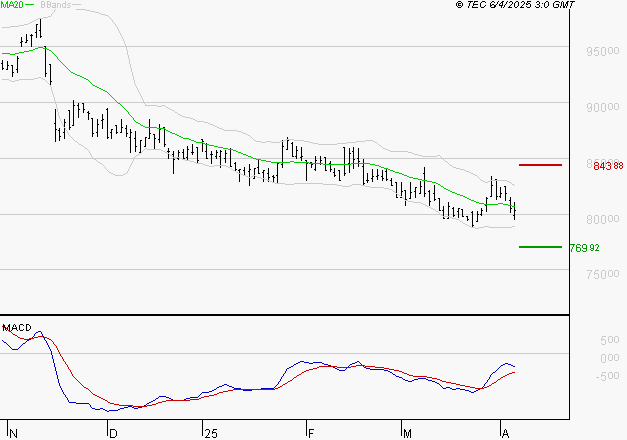Click the A month marker on time axis

505,434
